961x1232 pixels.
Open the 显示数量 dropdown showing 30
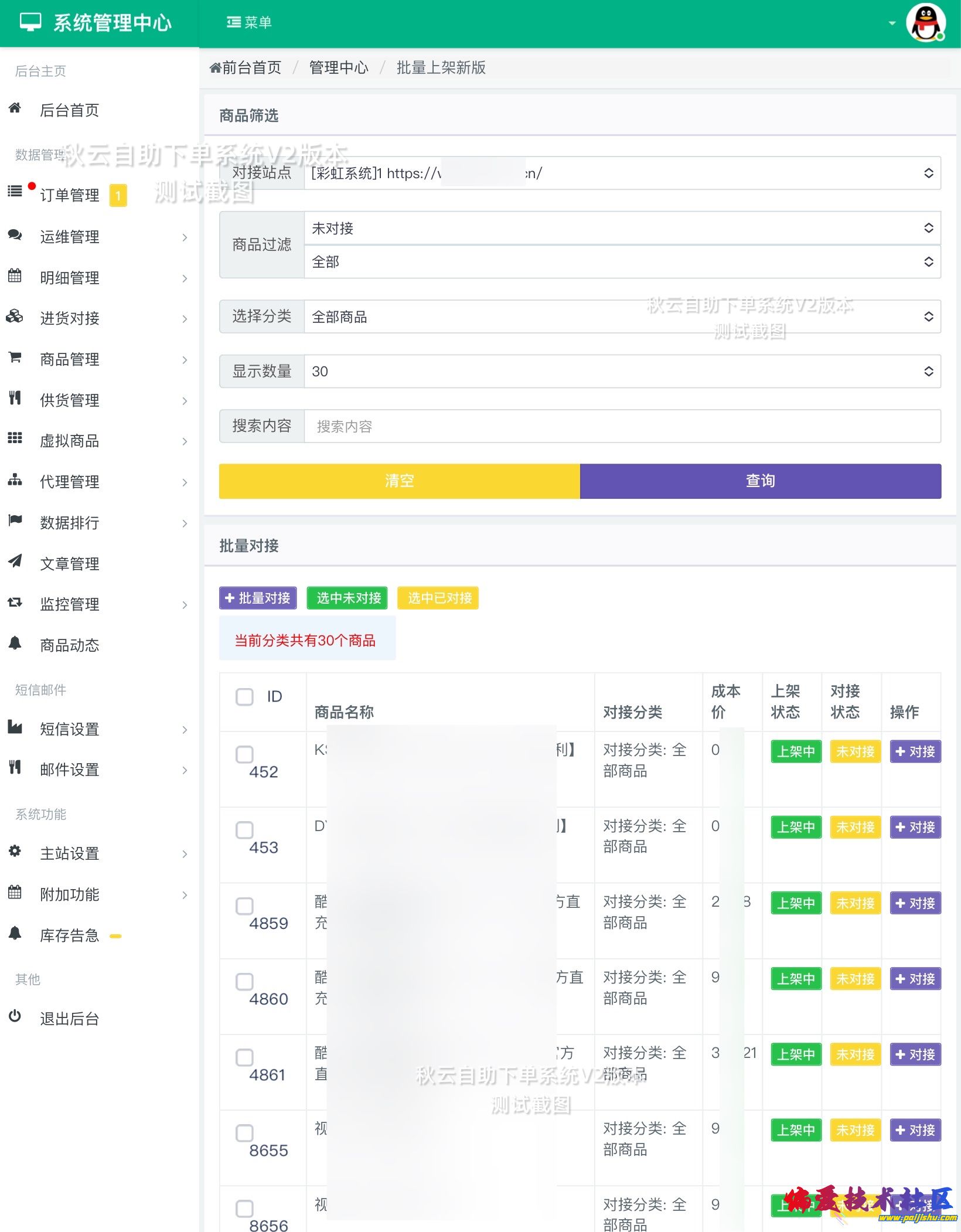click(x=622, y=371)
